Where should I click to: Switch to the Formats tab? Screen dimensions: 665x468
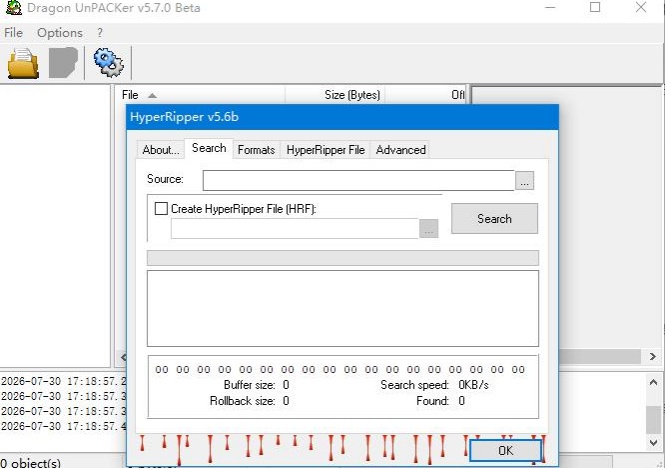(256, 150)
